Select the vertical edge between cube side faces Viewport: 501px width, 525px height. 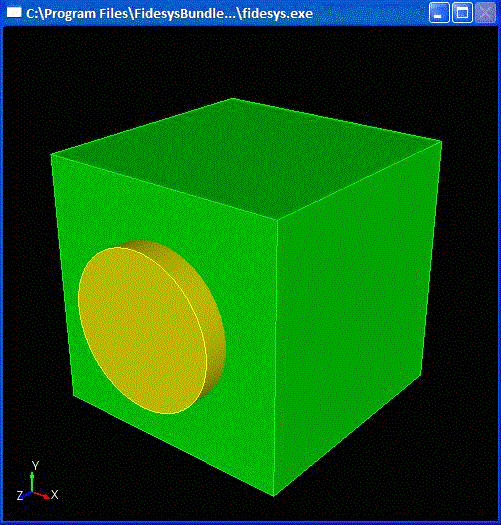pyautogui.click(x=276, y=358)
